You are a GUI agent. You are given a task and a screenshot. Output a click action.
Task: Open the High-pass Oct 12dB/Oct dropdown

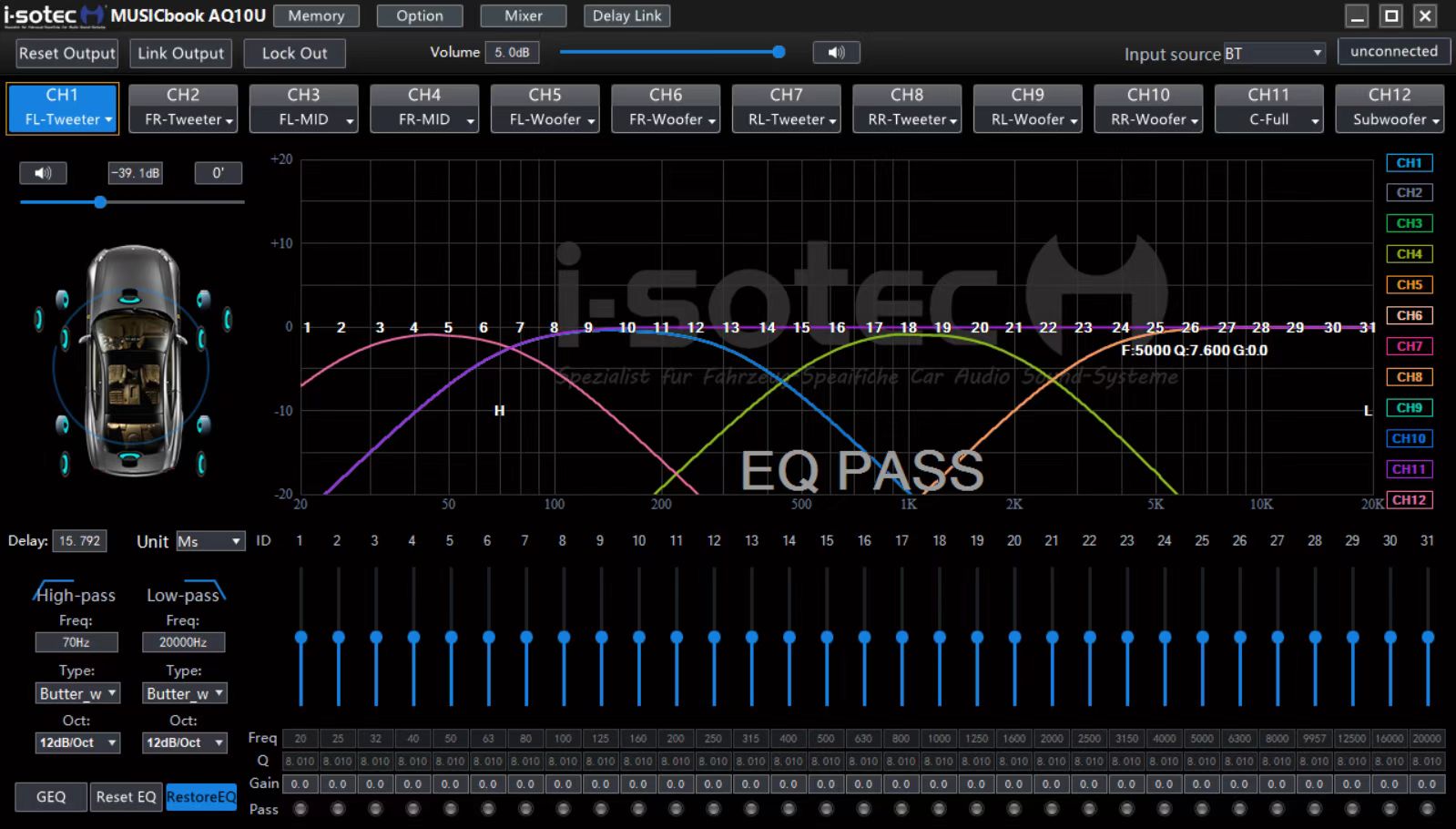click(77, 742)
